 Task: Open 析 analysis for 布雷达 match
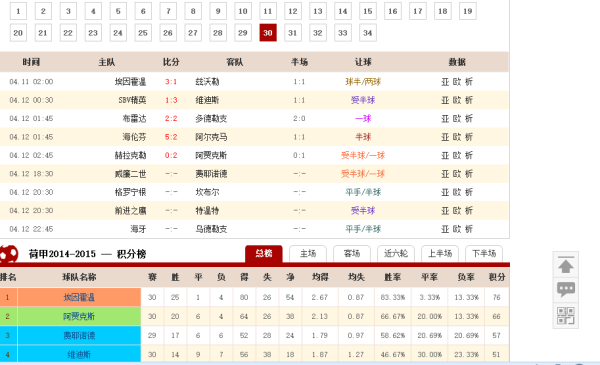click(x=469, y=119)
